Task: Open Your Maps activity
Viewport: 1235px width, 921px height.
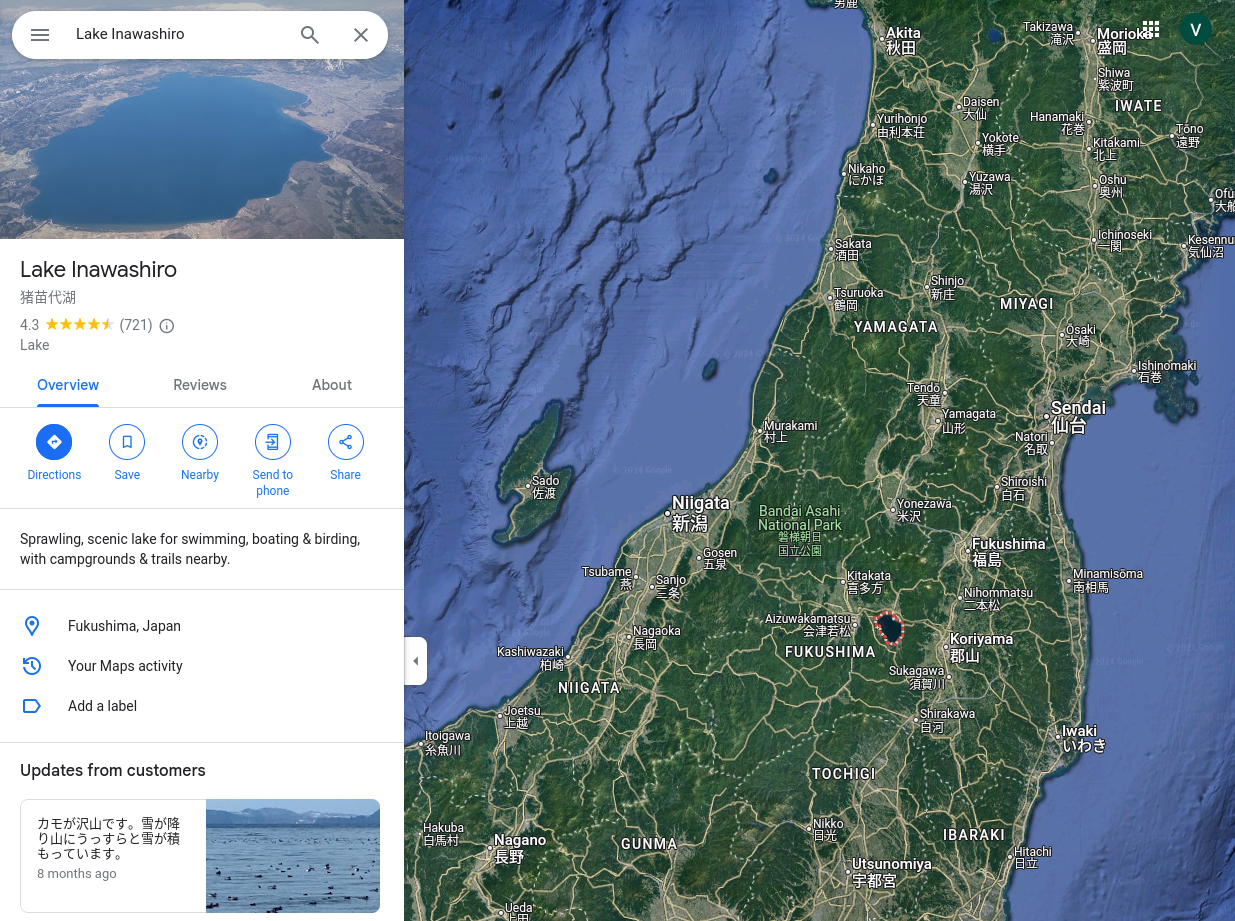Action: coord(202,666)
